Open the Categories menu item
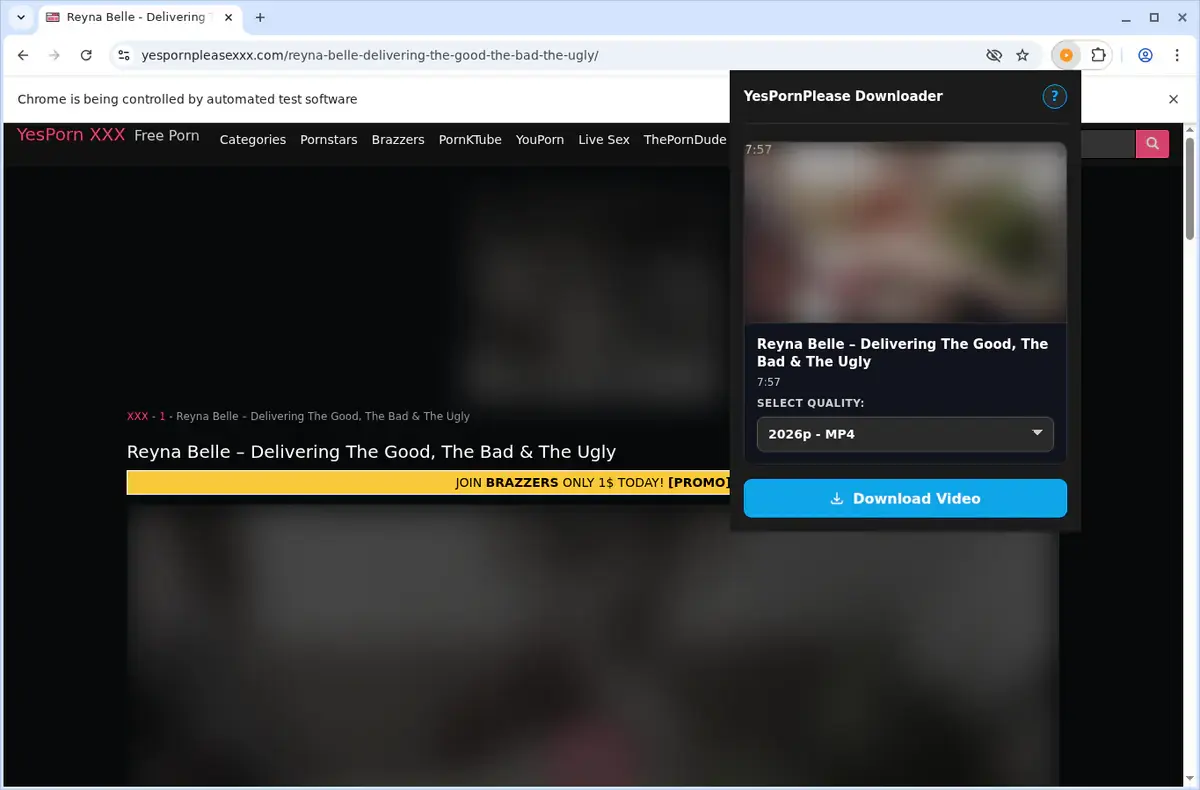Screen dimensions: 1200x790 pyautogui.click(x=253, y=140)
